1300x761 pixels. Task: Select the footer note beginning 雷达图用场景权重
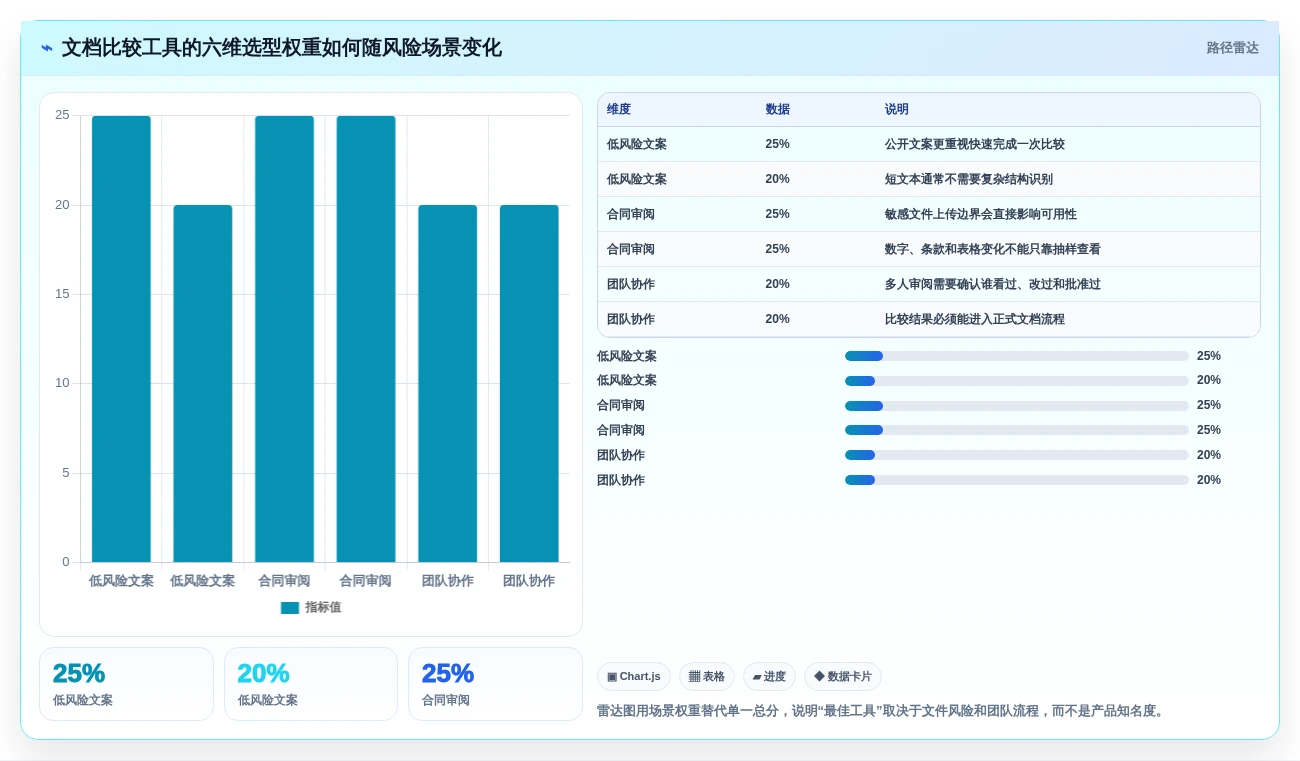point(881,712)
